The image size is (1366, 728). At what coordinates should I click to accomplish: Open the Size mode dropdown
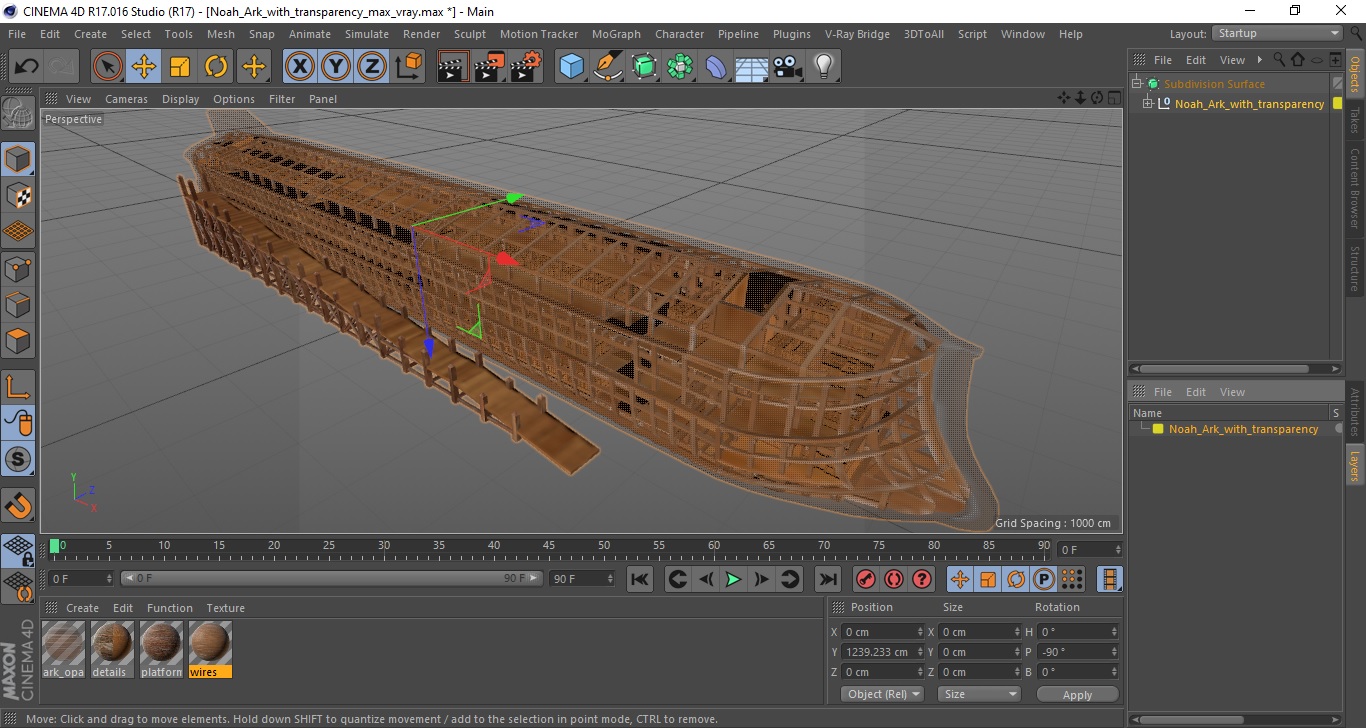point(979,694)
